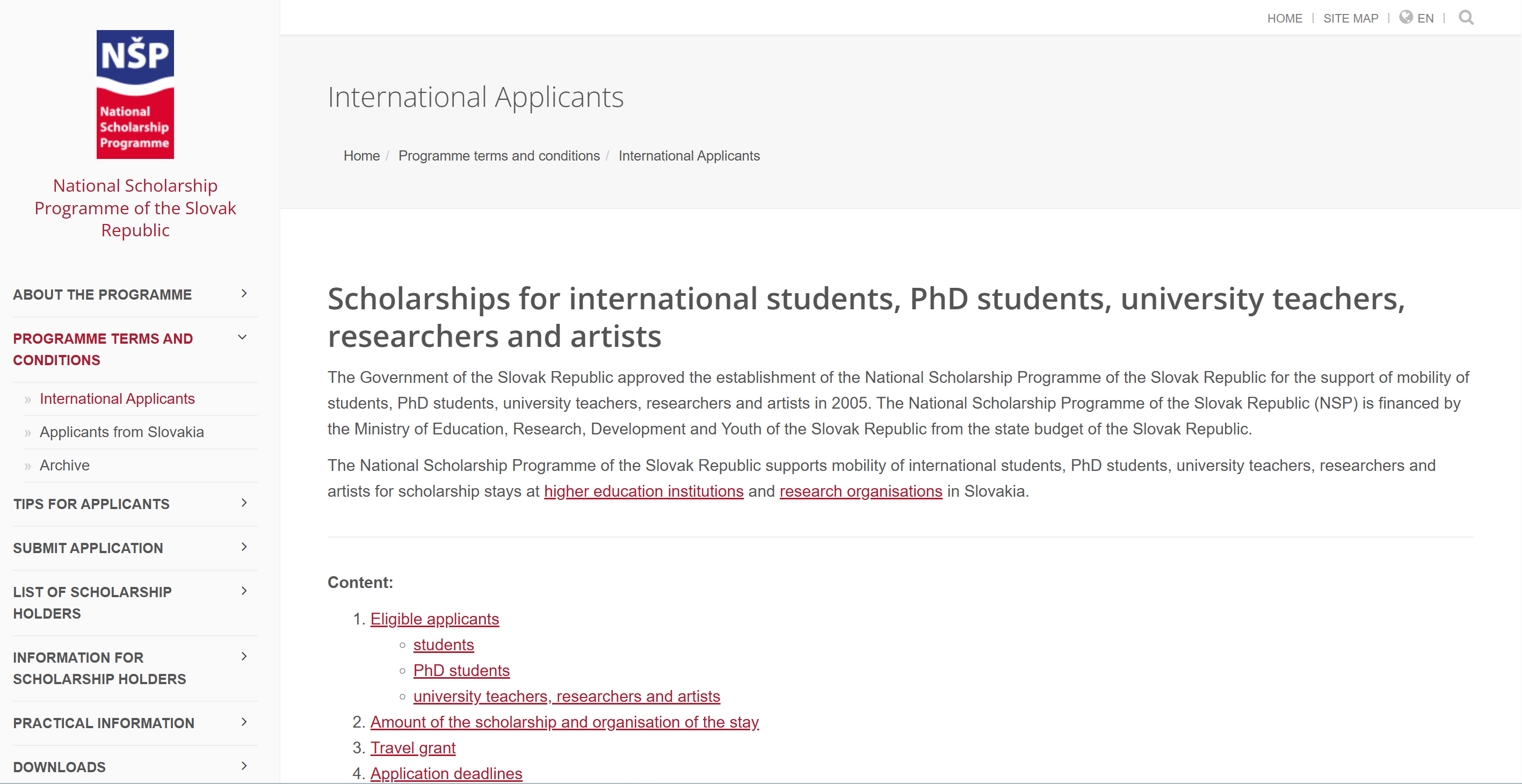Open the Archive sidebar item
This screenshot has height=784, width=1522.
[64, 465]
